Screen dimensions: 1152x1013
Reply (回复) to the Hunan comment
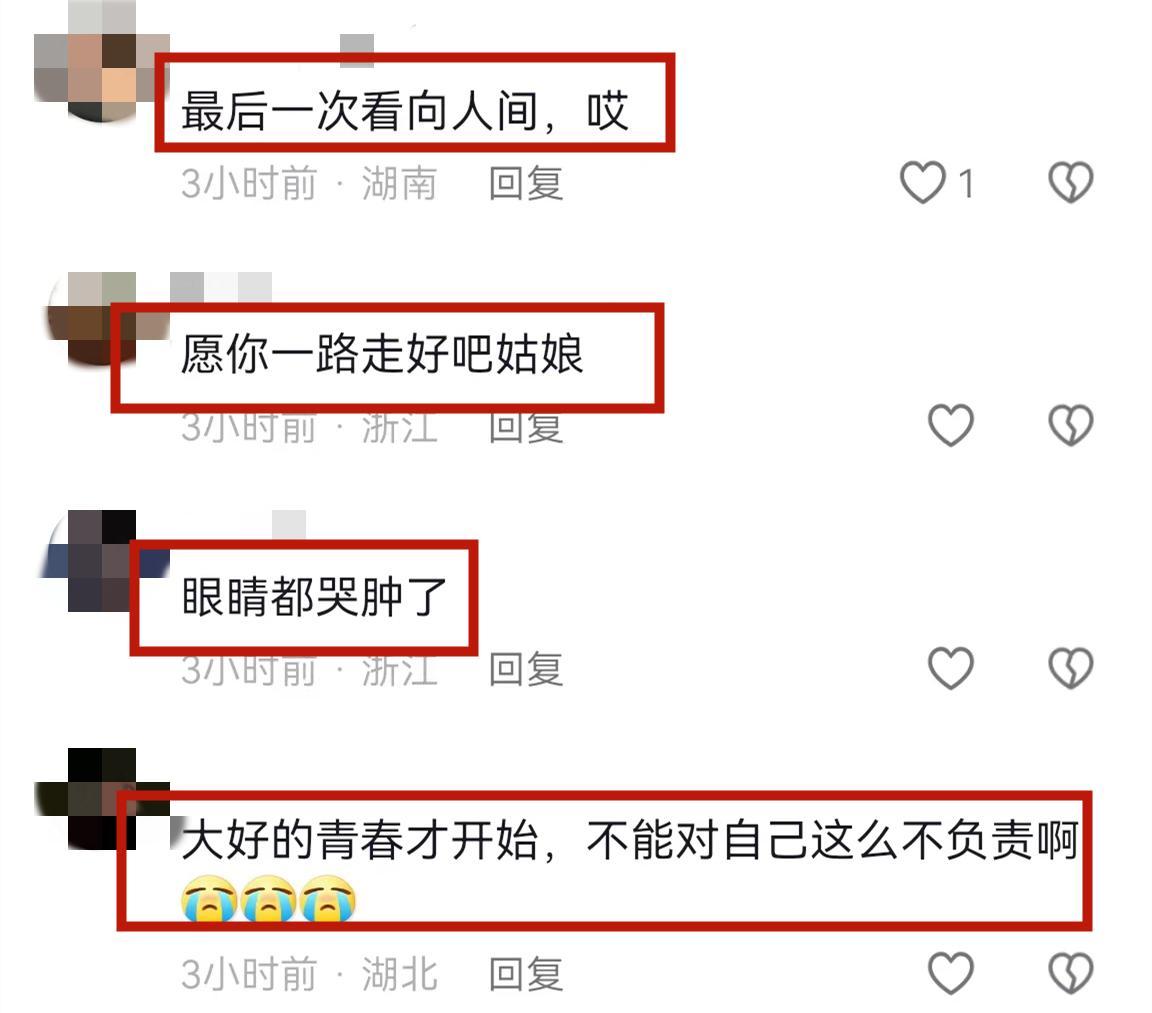pyautogui.click(x=526, y=183)
